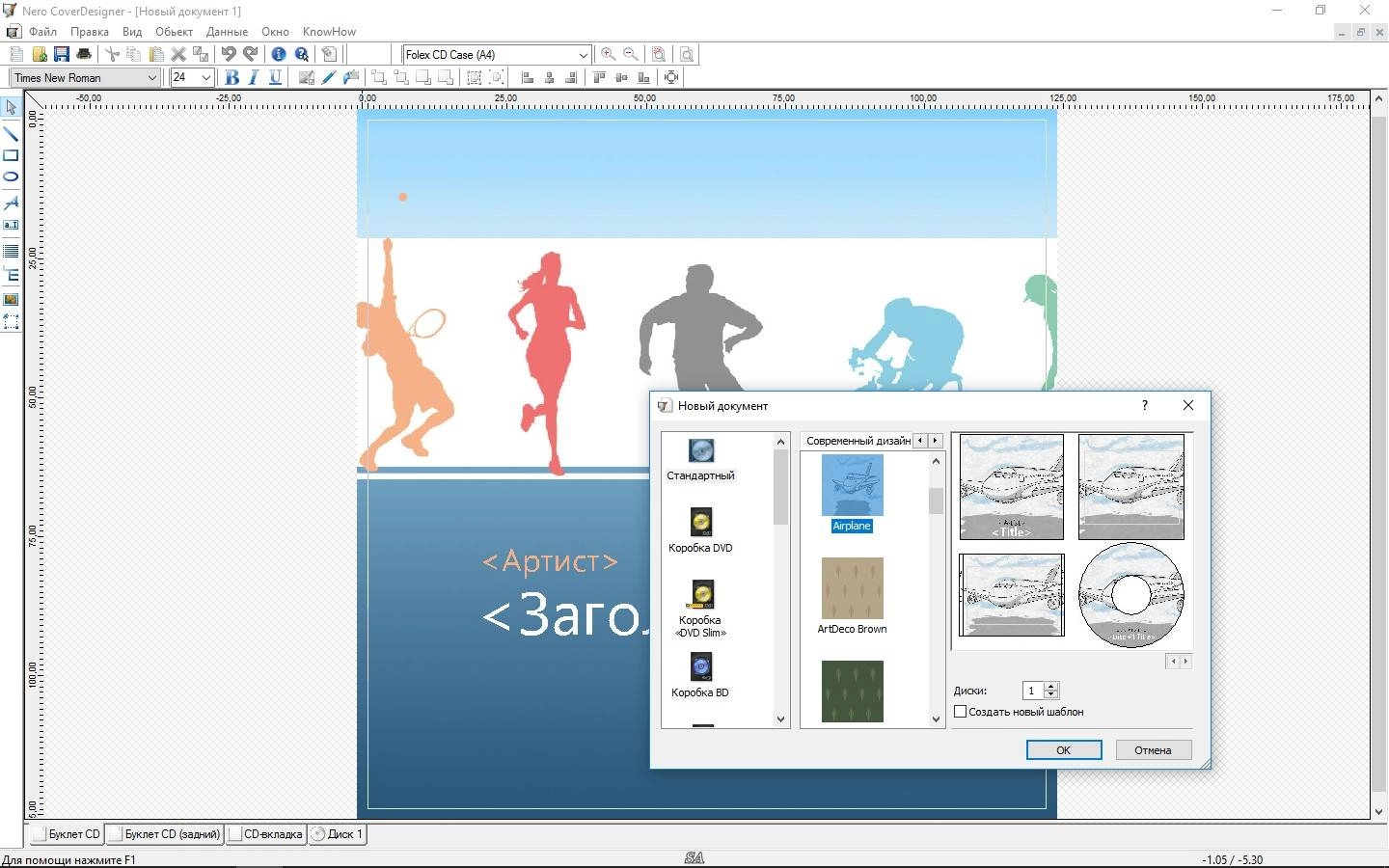1389x868 pixels.
Task: Click the Print toolbar icon
Action: point(84,54)
